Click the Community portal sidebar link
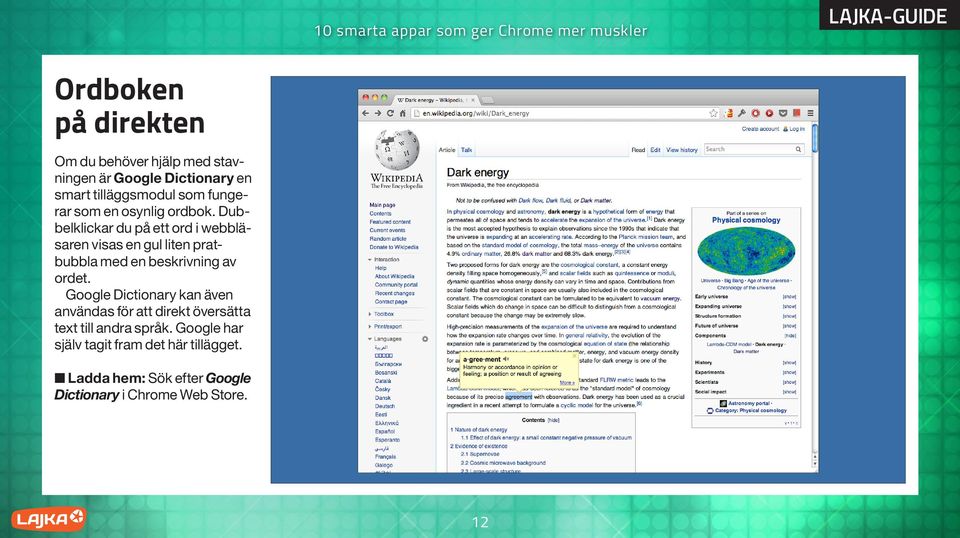This screenshot has height=538, width=960. (396, 285)
